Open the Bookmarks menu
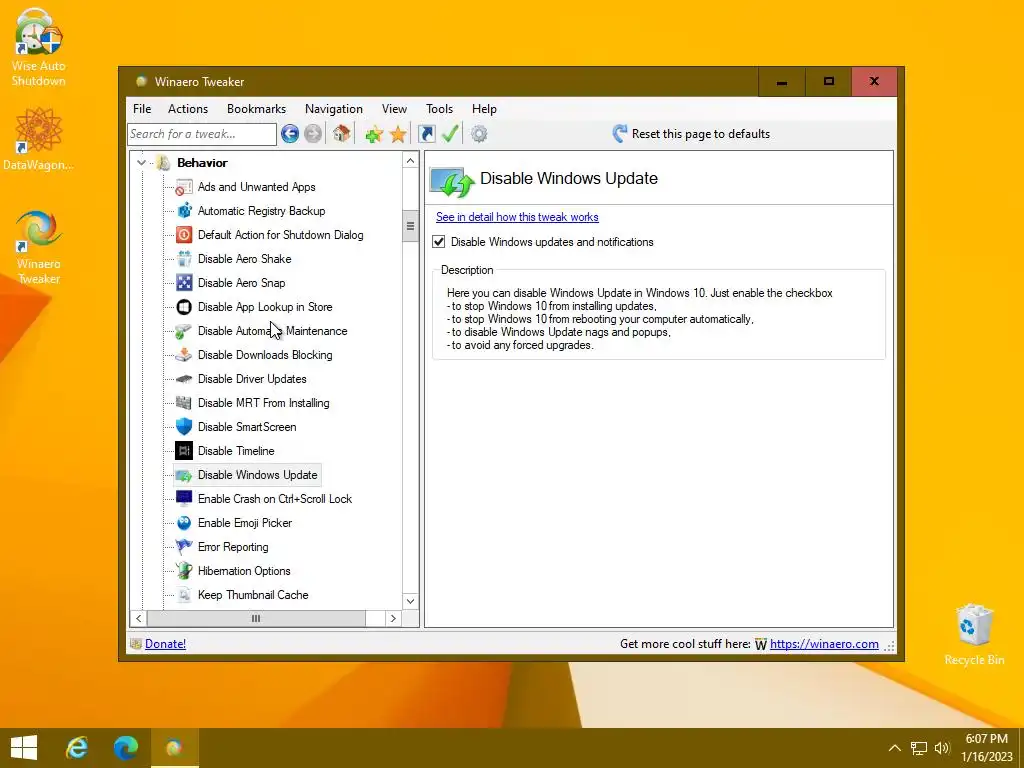 tap(256, 109)
